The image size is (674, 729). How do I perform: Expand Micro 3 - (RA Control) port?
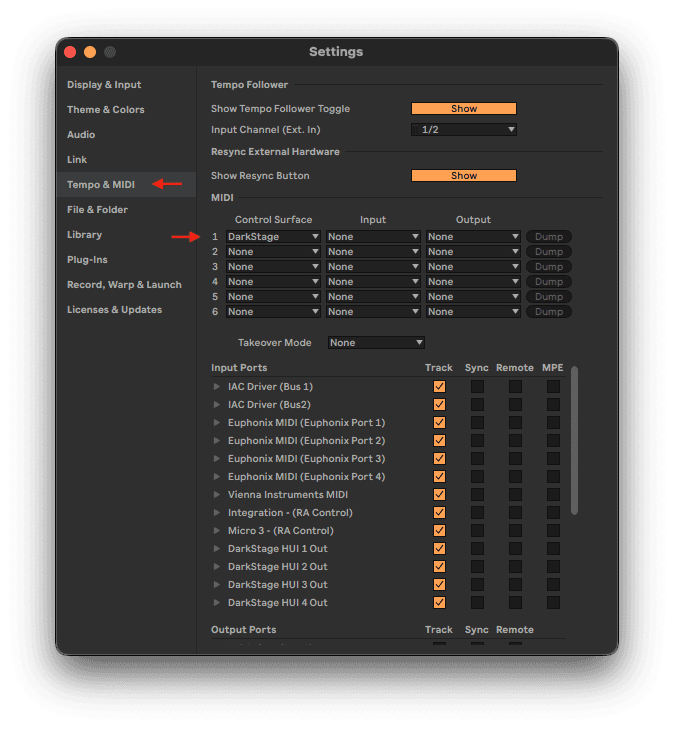click(x=217, y=530)
